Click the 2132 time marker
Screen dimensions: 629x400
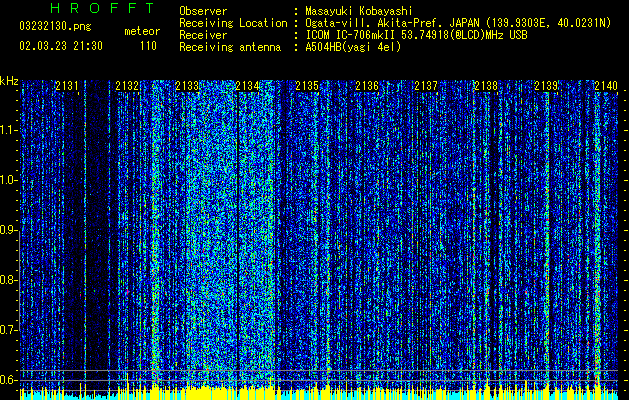coord(127,86)
